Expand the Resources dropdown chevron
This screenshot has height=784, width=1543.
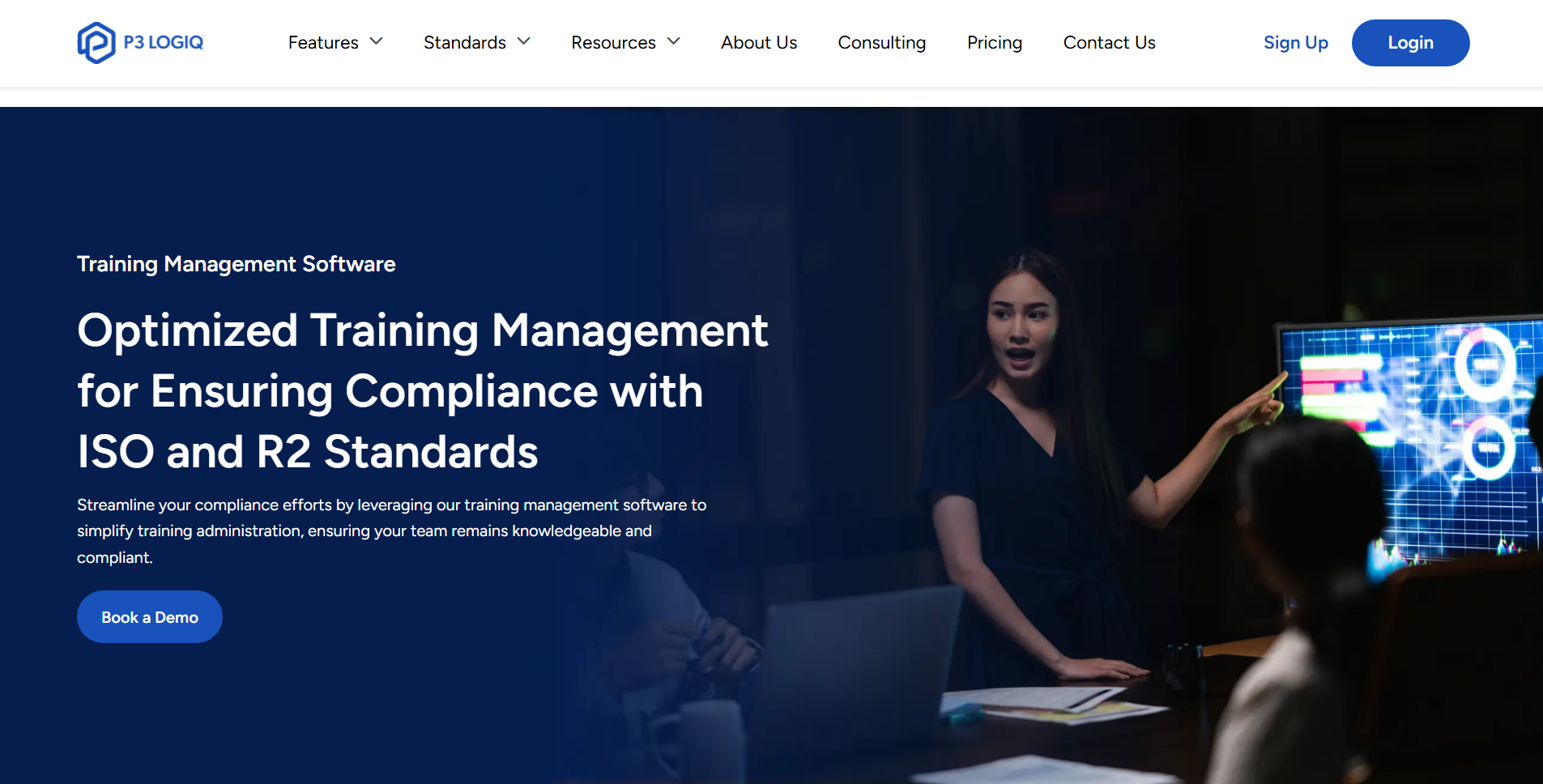point(674,41)
